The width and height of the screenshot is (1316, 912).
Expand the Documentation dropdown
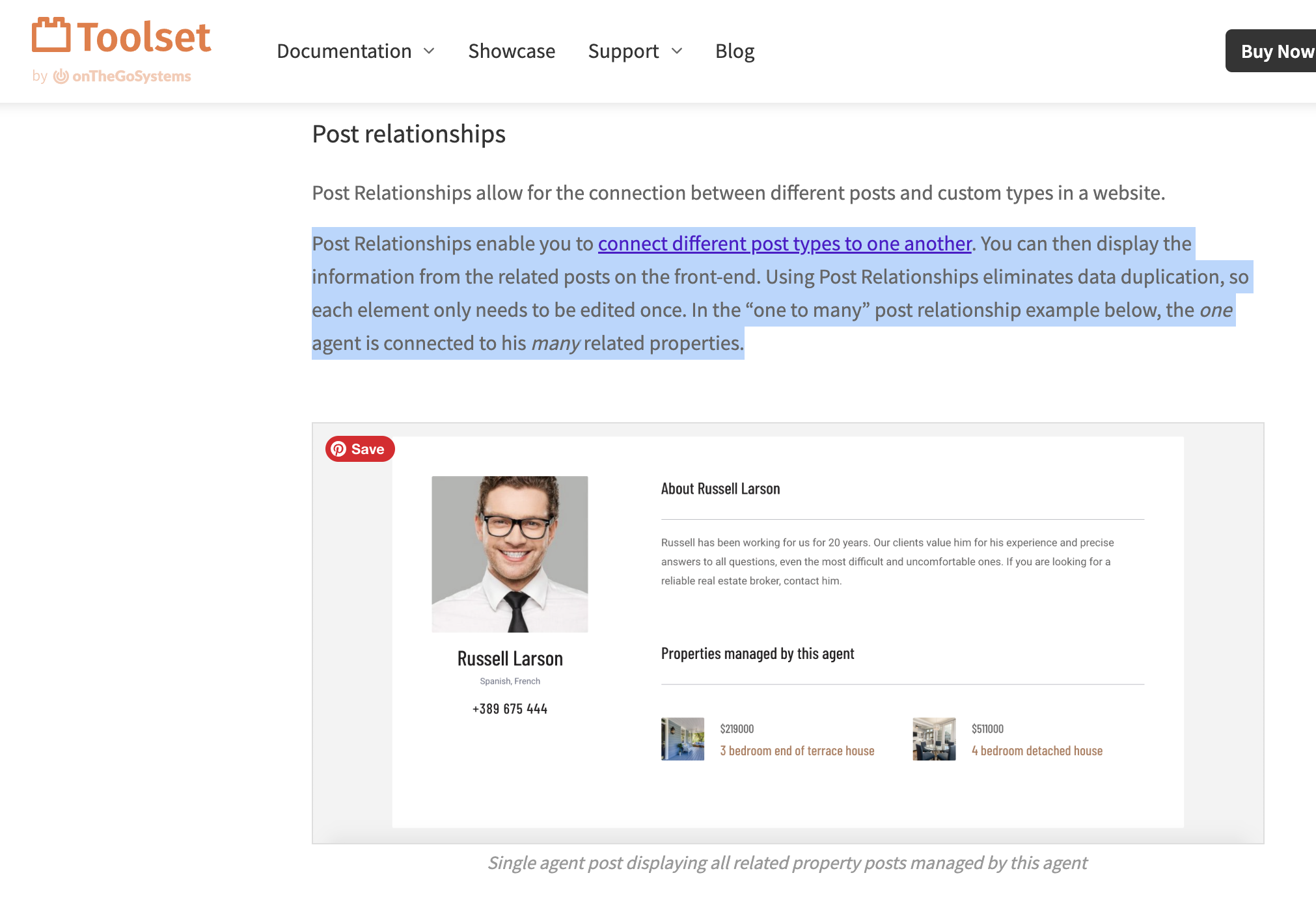430,51
